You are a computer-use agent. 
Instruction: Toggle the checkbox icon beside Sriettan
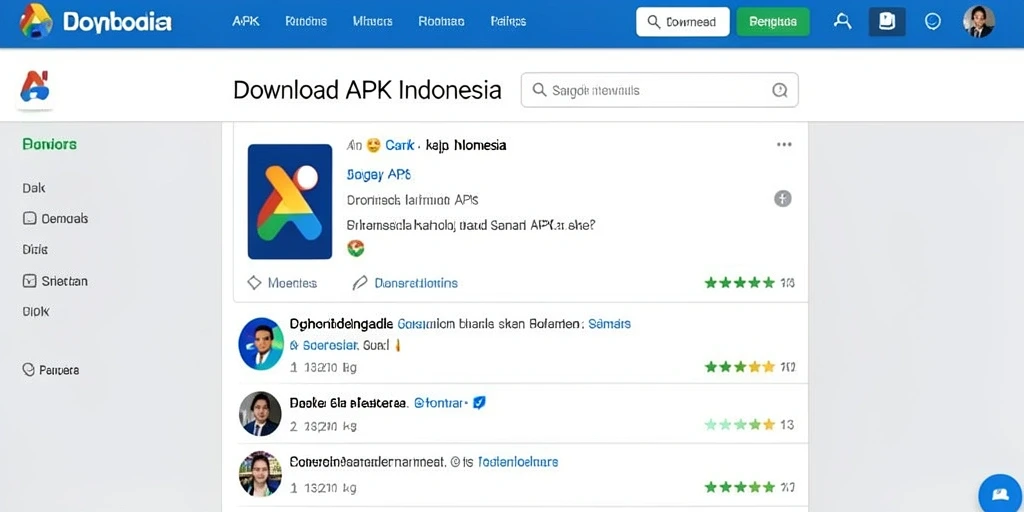point(29,281)
